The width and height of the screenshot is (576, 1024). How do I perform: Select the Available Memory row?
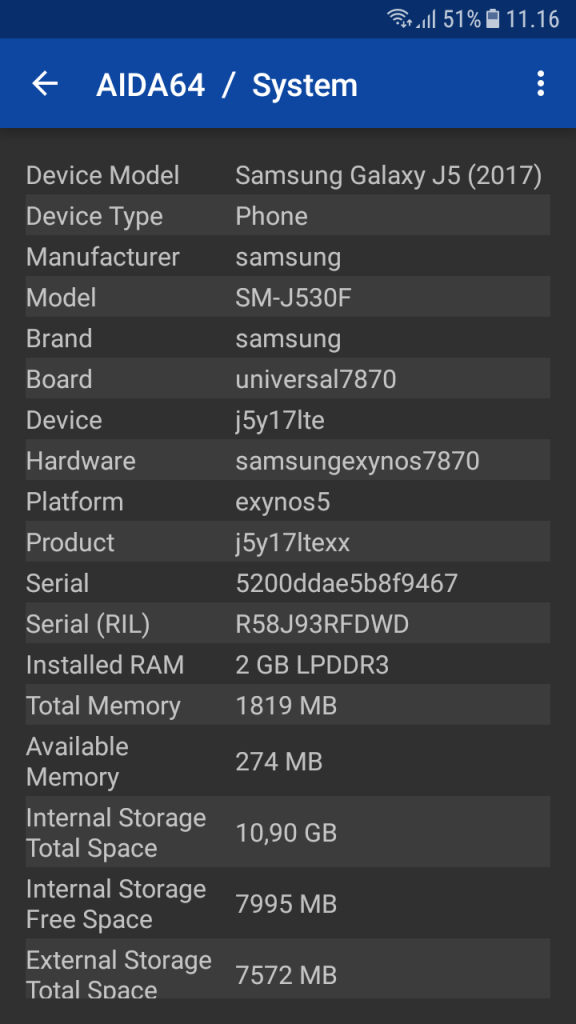(287, 761)
